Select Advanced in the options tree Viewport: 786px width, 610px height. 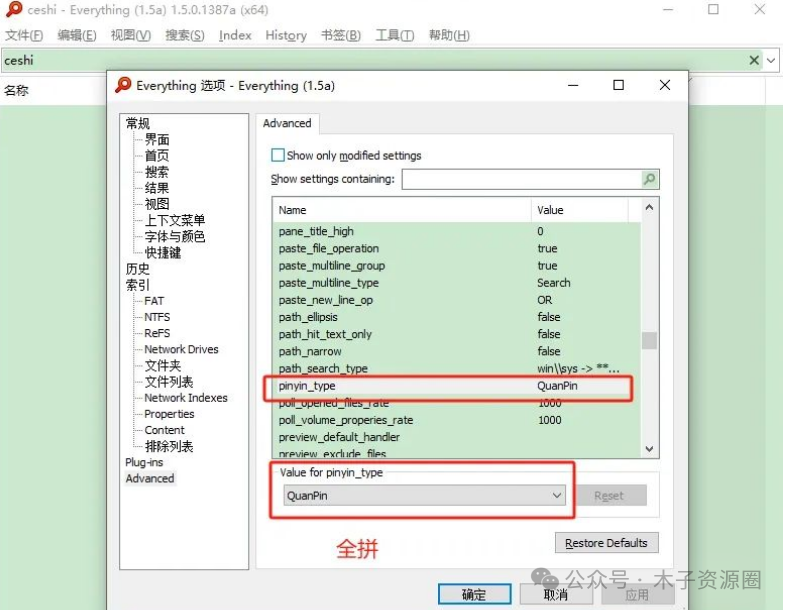(x=150, y=478)
